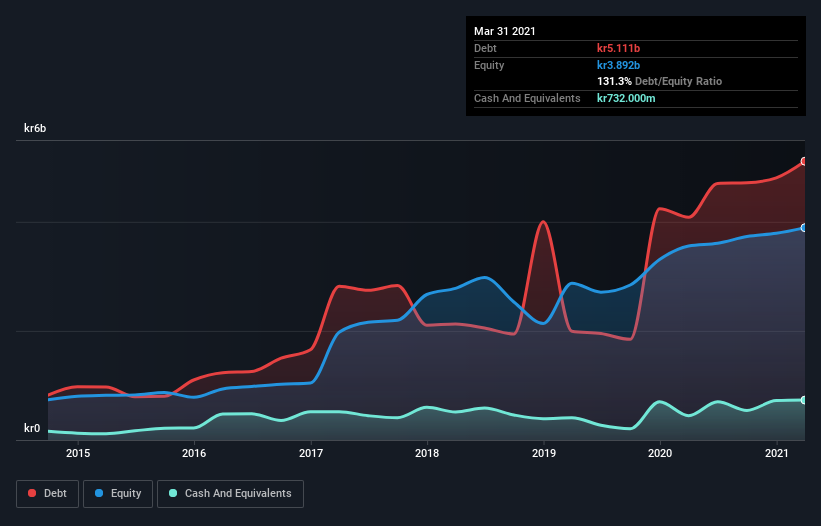Click the Debt row label in tooltip
The height and width of the screenshot is (526, 821).
coord(485,48)
